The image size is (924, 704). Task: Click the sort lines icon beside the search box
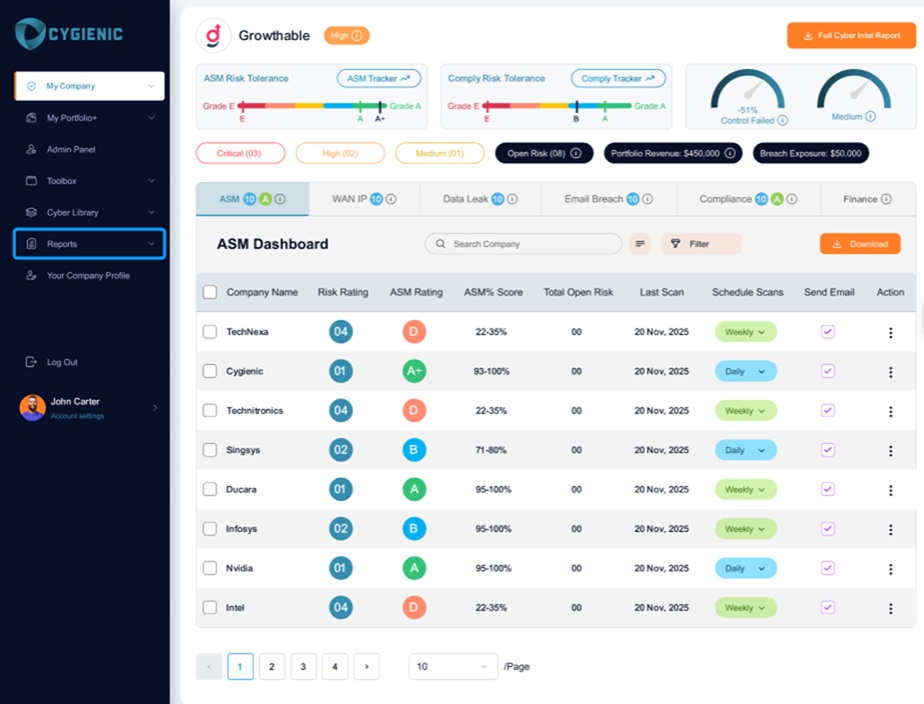point(640,244)
